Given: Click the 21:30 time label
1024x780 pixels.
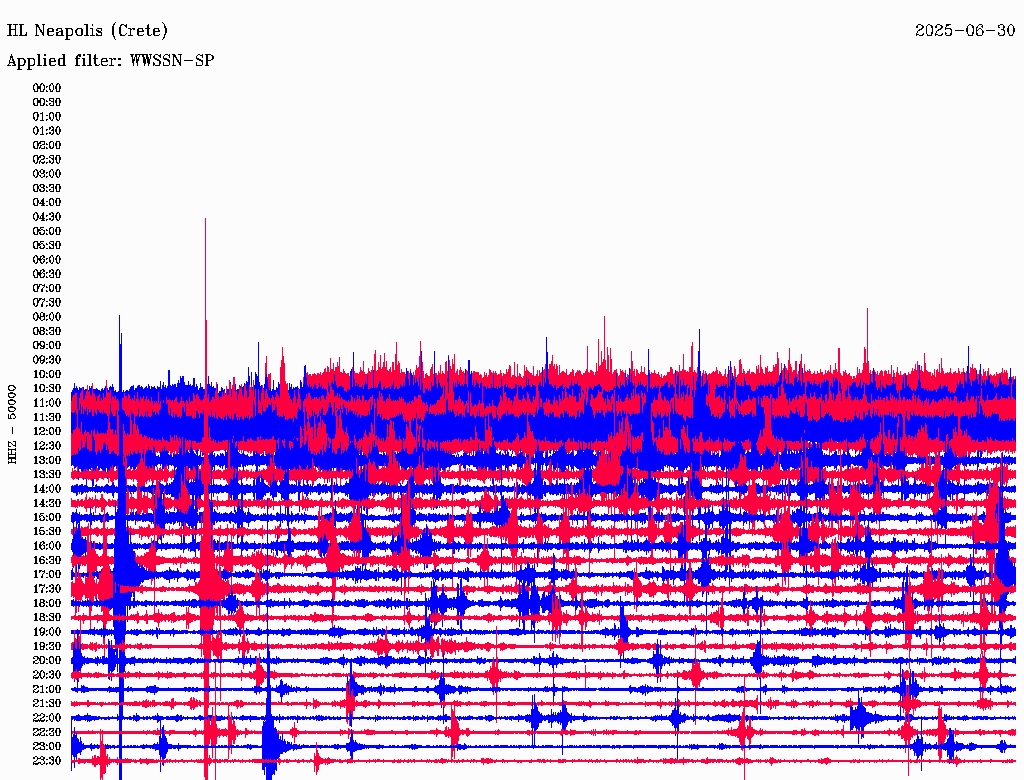Looking at the screenshot, I should (x=47, y=704).
